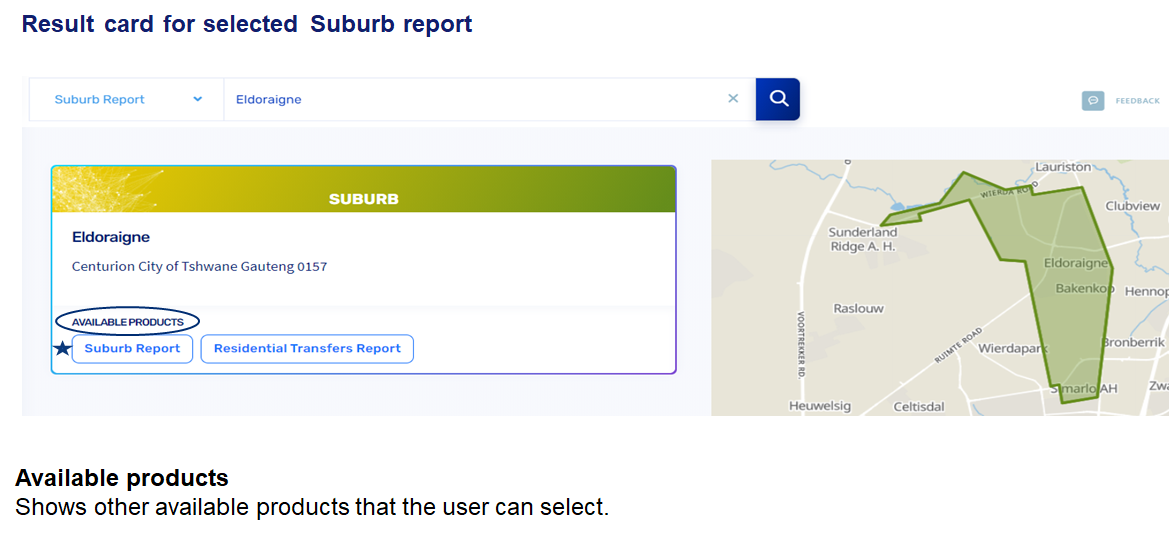Click the Centurion City of Tshwane address
Image resolution: width=1169 pixels, height=535 pixels.
point(199,267)
